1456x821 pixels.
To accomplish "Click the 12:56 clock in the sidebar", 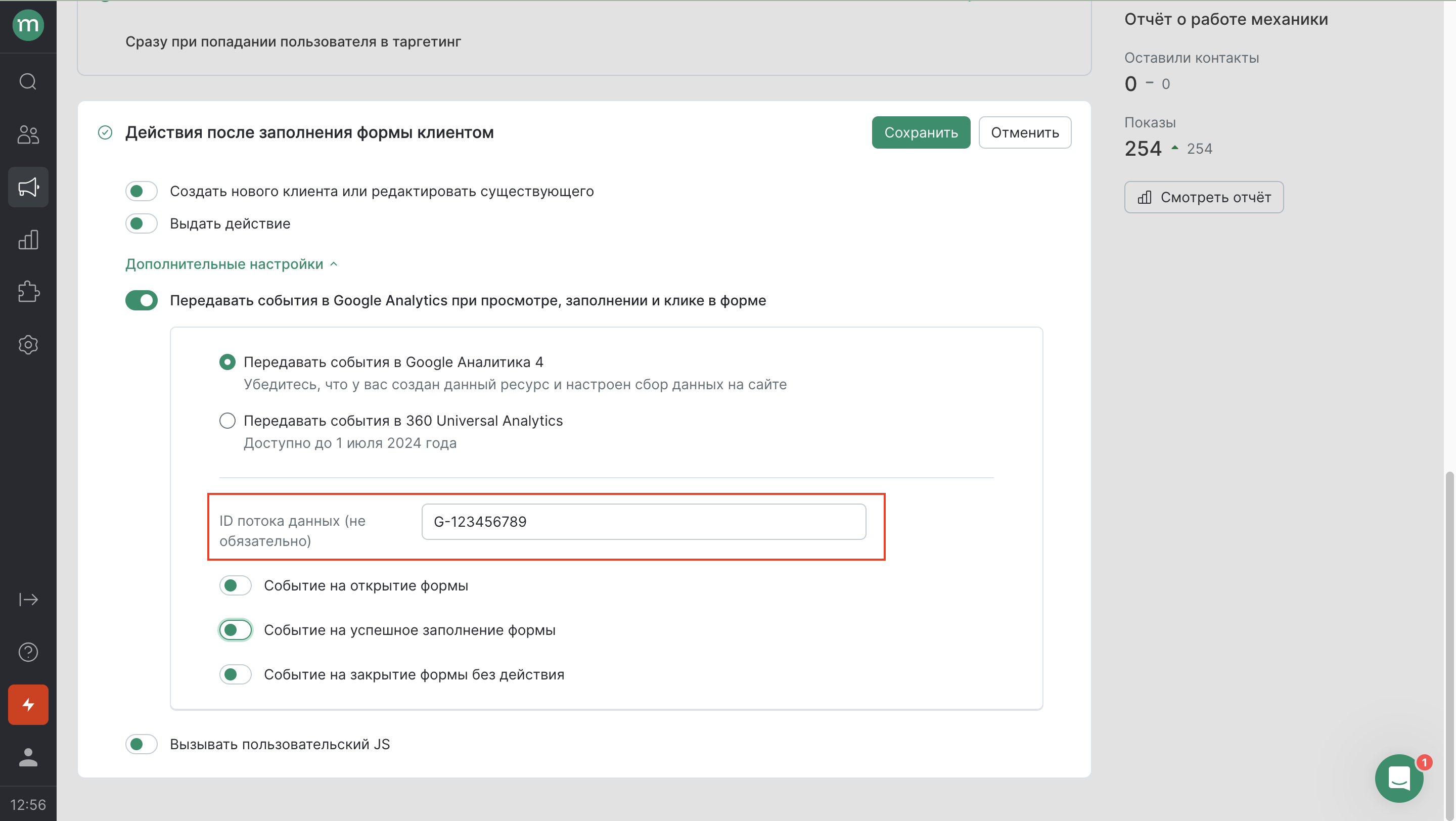I will 28,805.
